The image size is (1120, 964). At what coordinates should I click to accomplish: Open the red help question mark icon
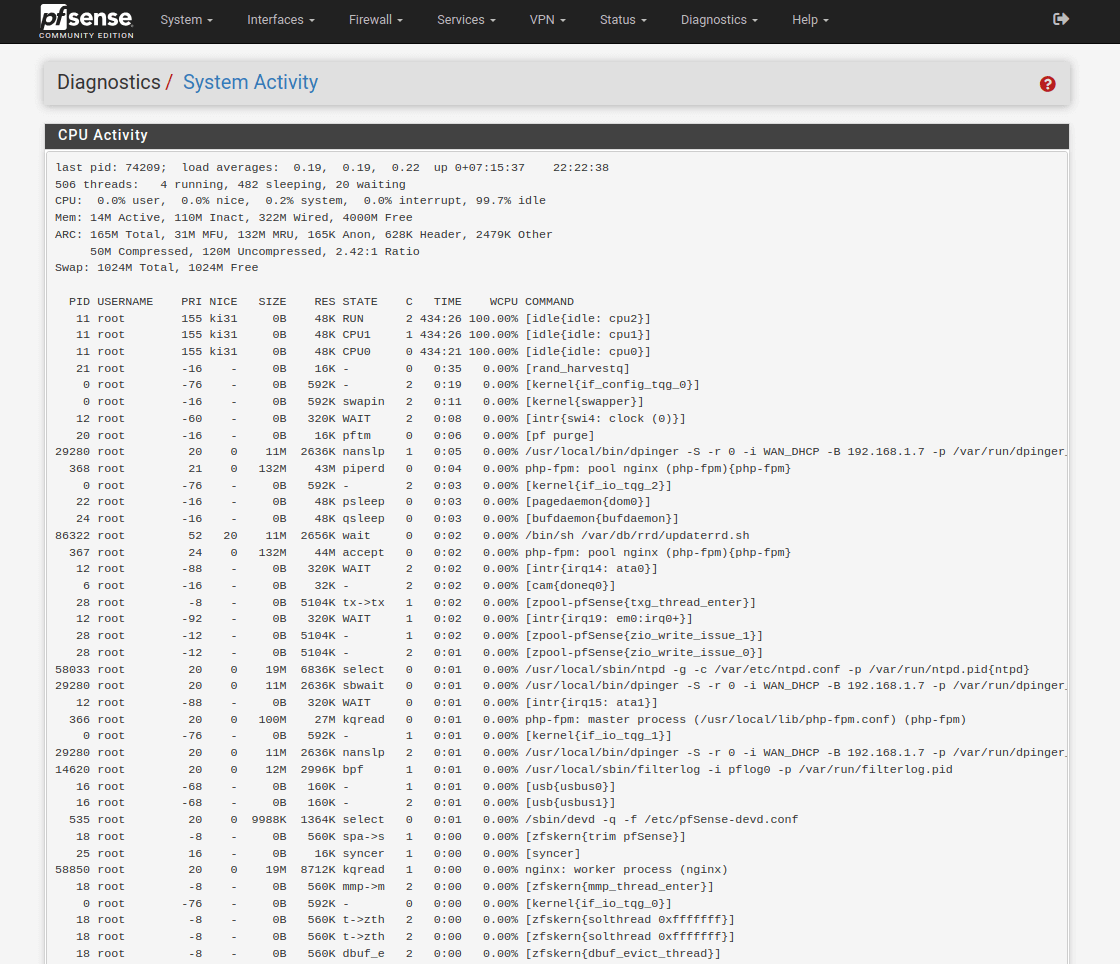[x=1047, y=84]
